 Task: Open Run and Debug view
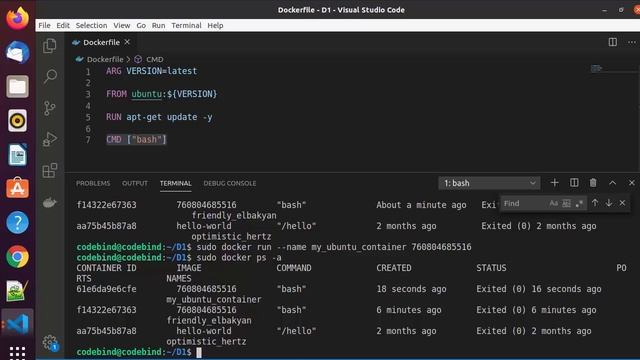pyautogui.click(x=50, y=139)
